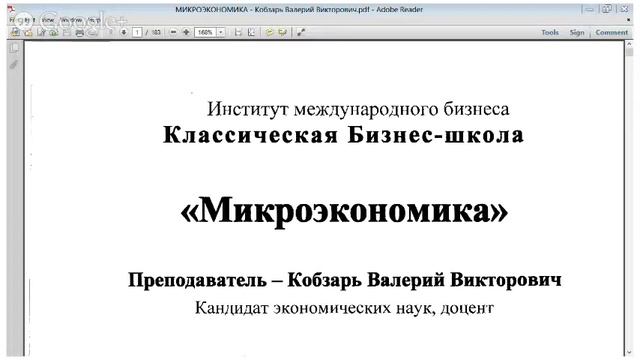Click the sign or add text icon
The height and width of the screenshot is (360, 640).
[x=41, y=33]
